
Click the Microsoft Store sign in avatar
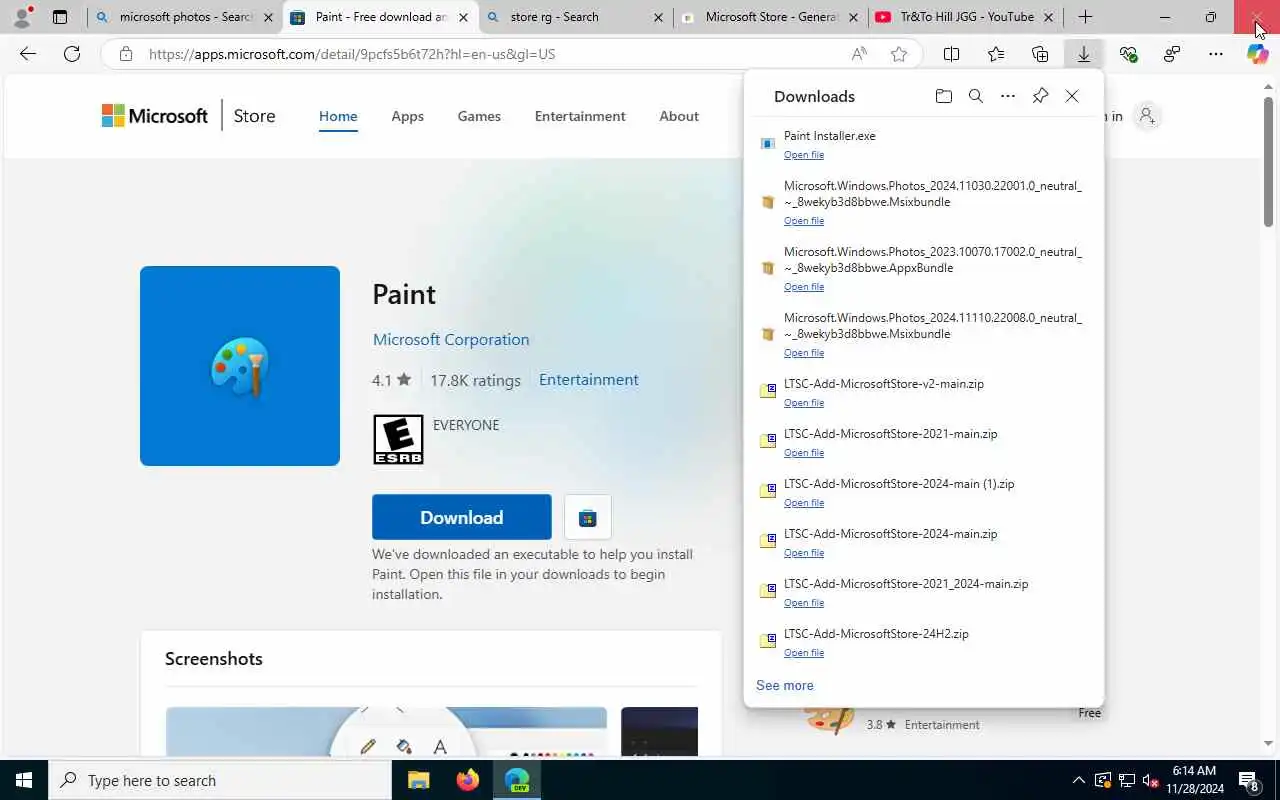tap(1147, 116)
